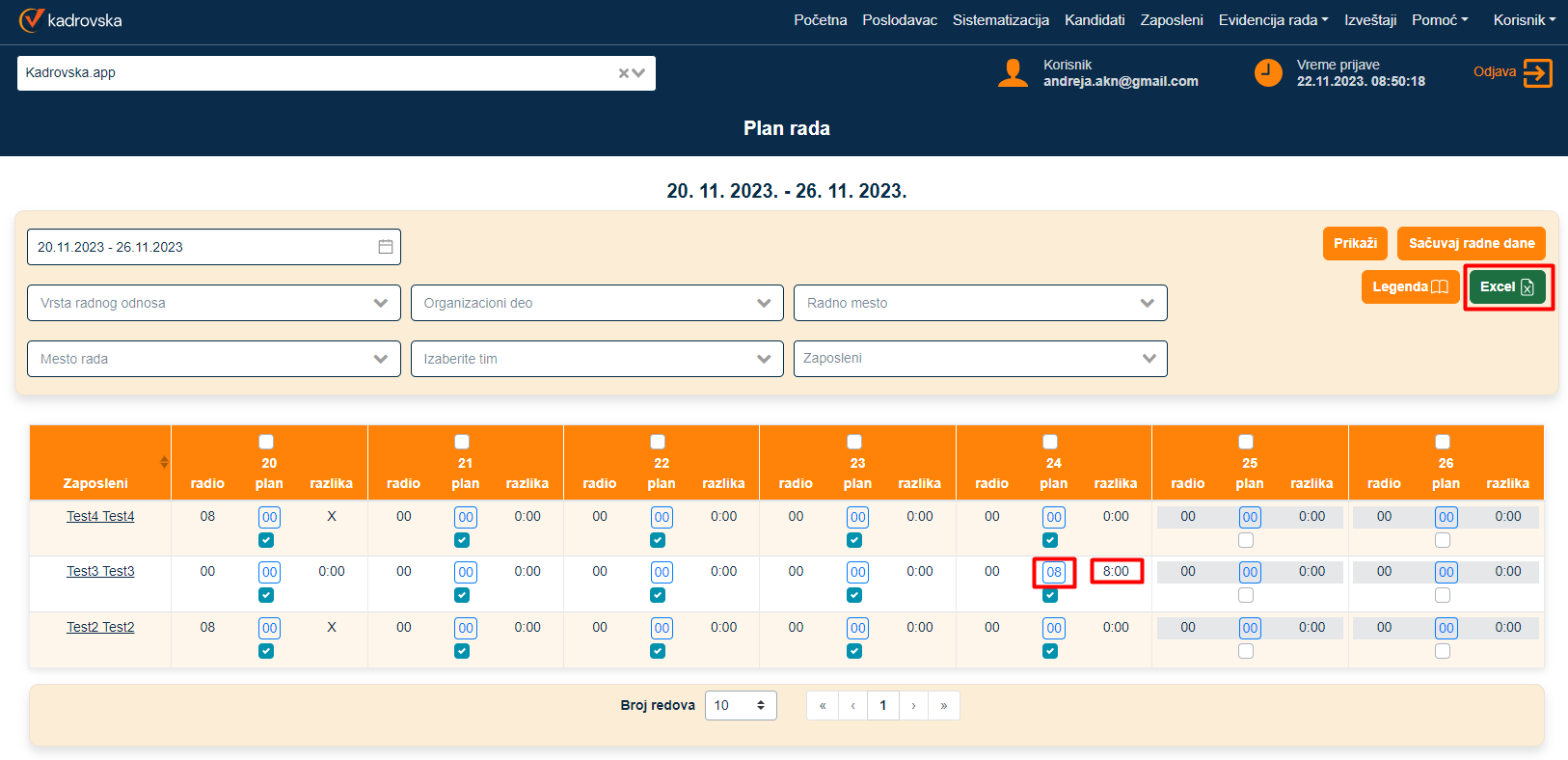Clear Kadrovska.app selection with X icon
This screenshot has width=1568, height=760.
(x=624, y=73)
